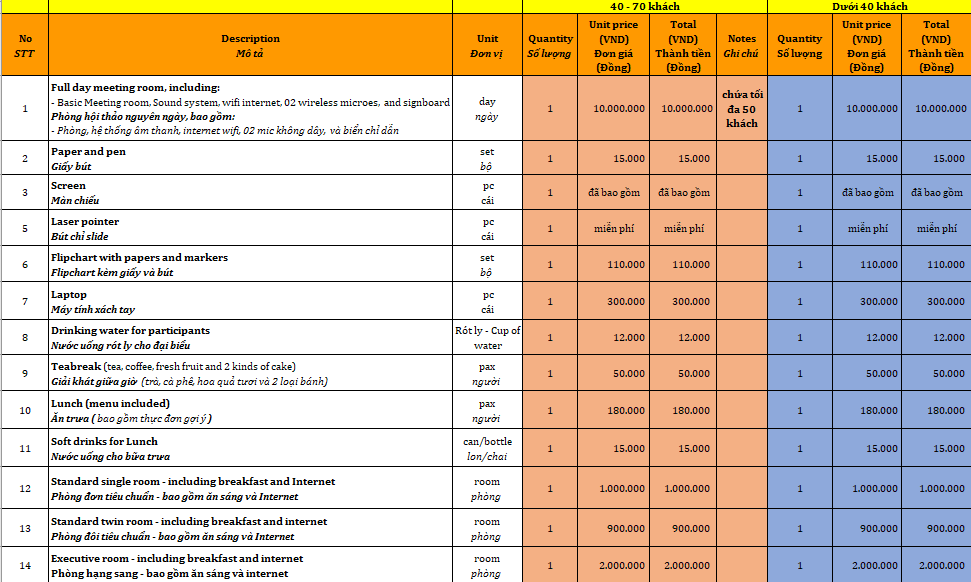The image size is (971, 582).
Task: Select the 'Dưới 40 khách' header cell
Action: (x=869, y=6)
